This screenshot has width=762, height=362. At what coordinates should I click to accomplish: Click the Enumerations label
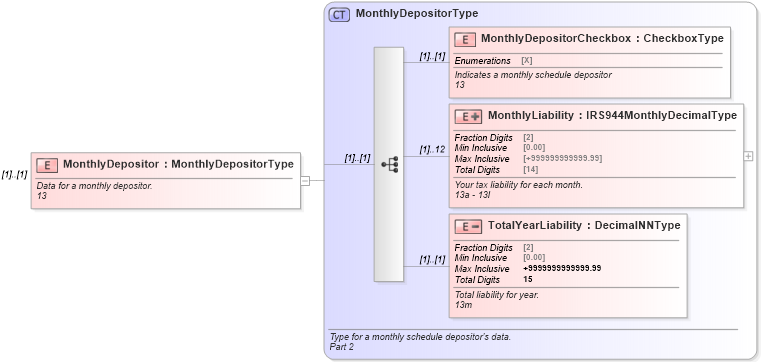click(483, 61)
